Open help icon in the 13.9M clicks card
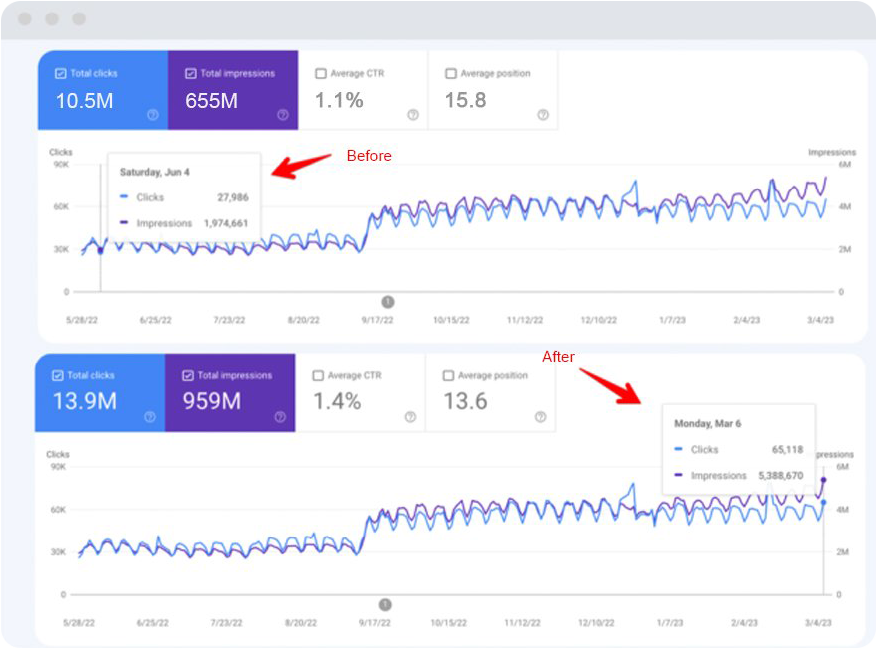The width and height of the screenshot is (878, 649). pos(150,417)
